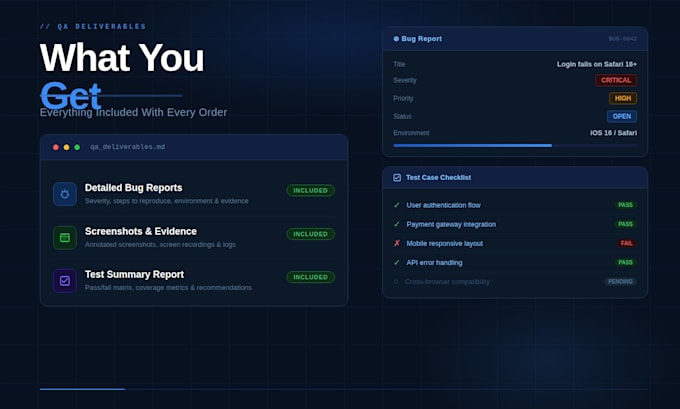Click the PENDING badge for Cross-browser compatibility

click(620, 281)
